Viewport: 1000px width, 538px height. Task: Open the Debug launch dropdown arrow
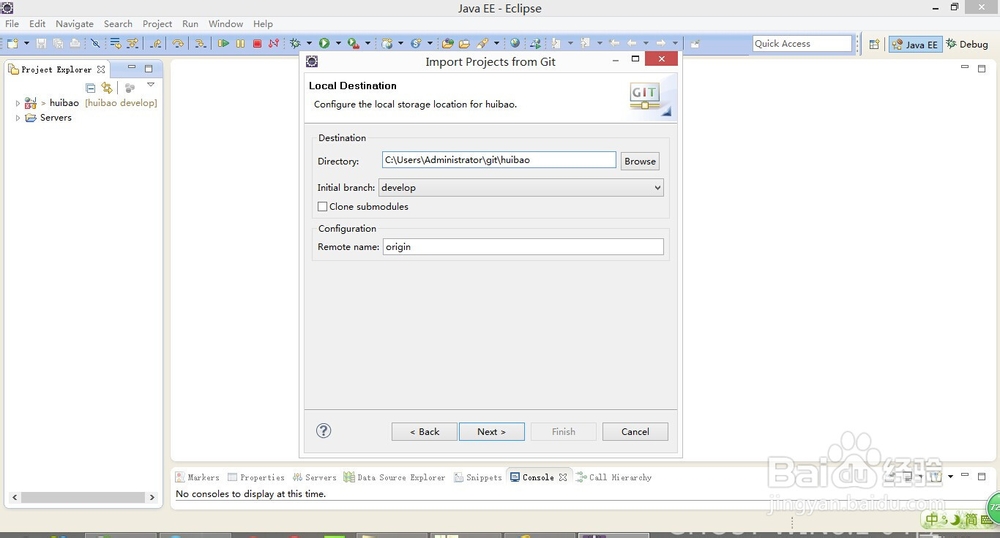[x=309, y=43]
